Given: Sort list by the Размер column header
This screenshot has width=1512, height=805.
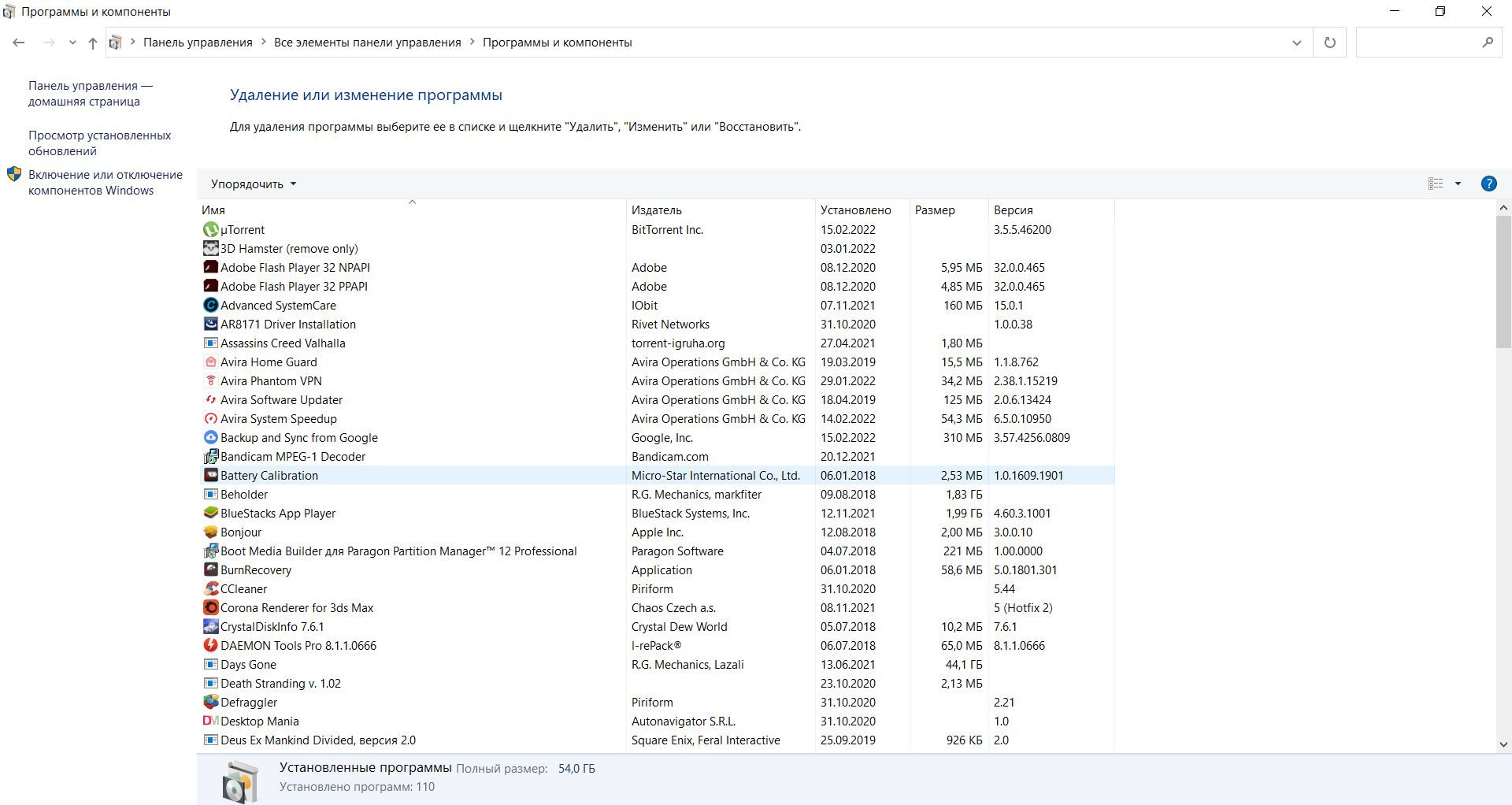Looking at the screenshot, I should (949, 210).
